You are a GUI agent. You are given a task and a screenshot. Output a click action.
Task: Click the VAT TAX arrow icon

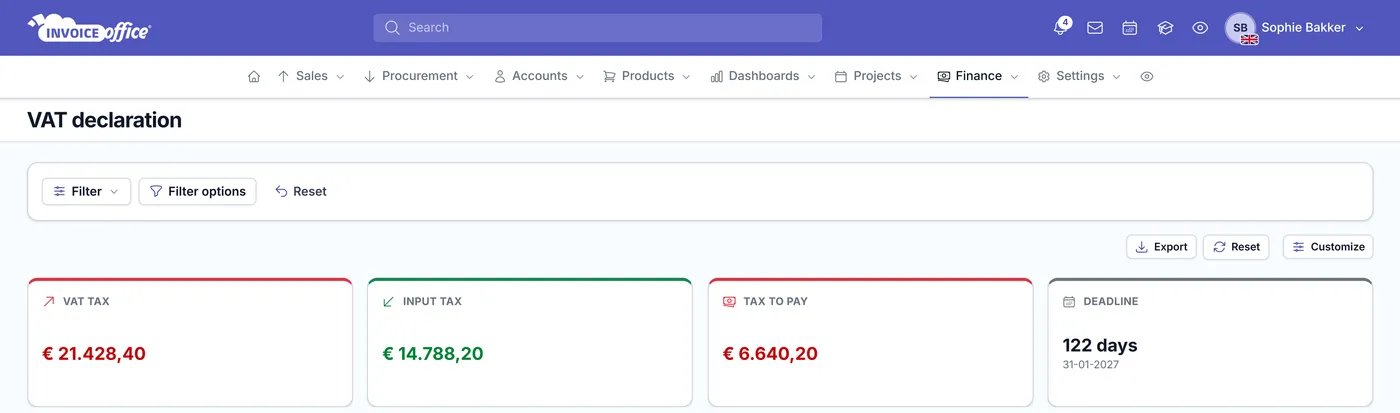pyautogui.click(x=49, y=301)
